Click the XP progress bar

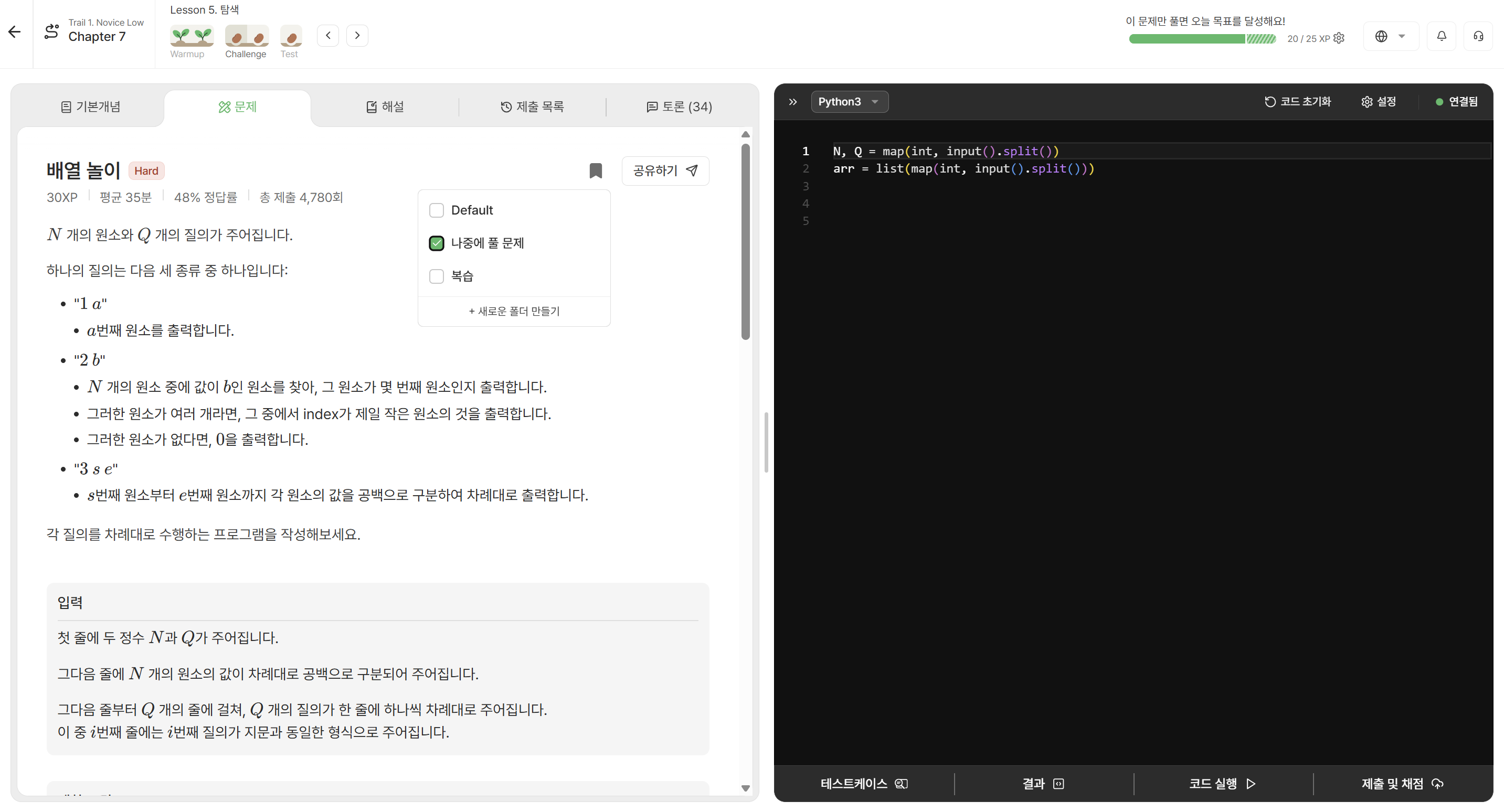[x=1202, y=38]
